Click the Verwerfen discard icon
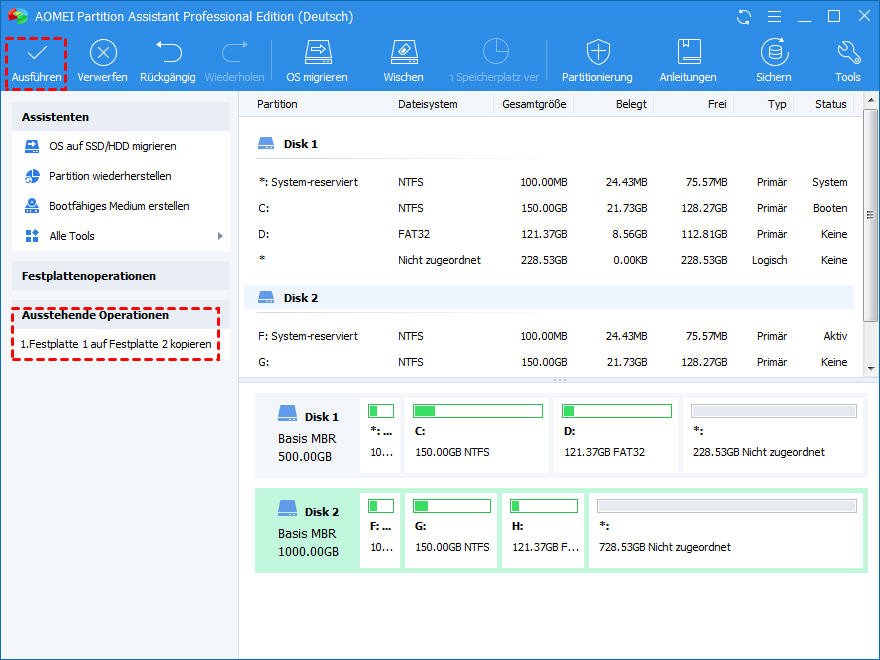Viewport: 880px width, 660px height. [x=103, y=53]
